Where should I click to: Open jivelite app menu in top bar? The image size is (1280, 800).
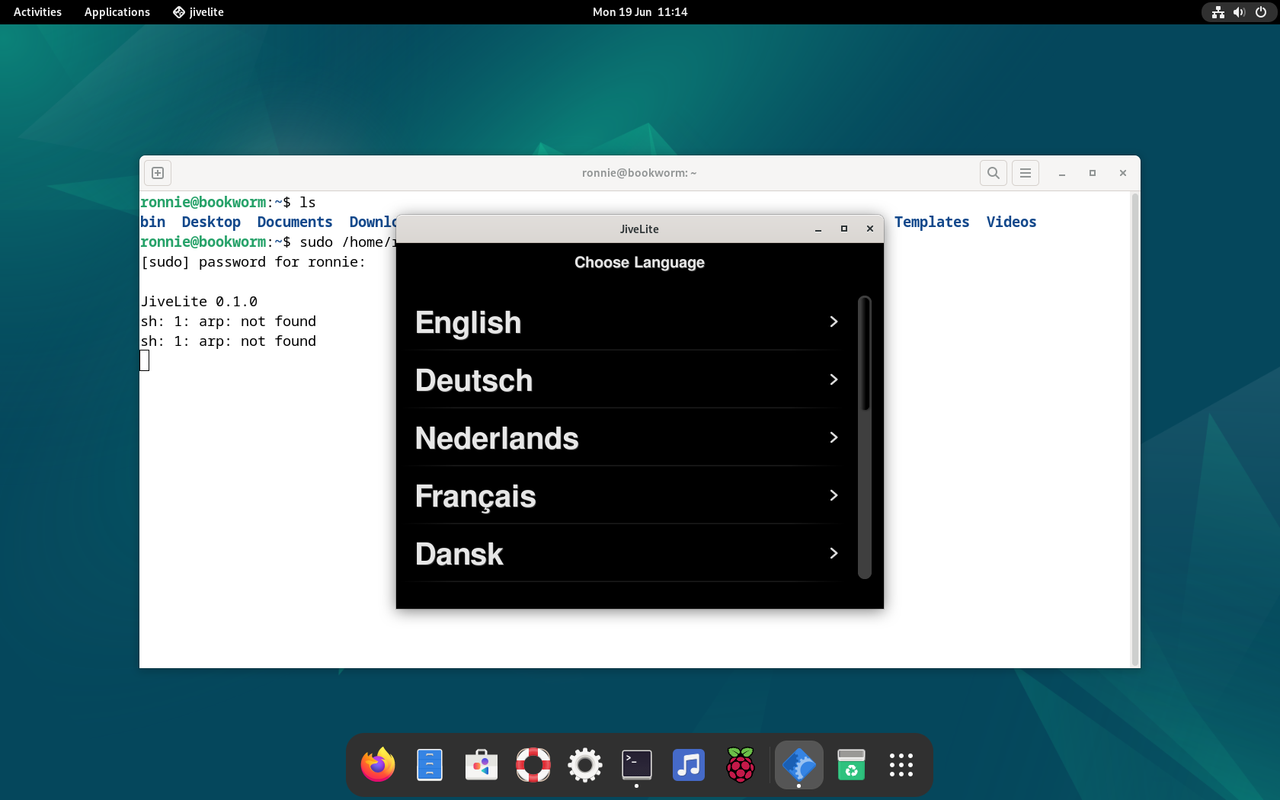pos(198,12)
